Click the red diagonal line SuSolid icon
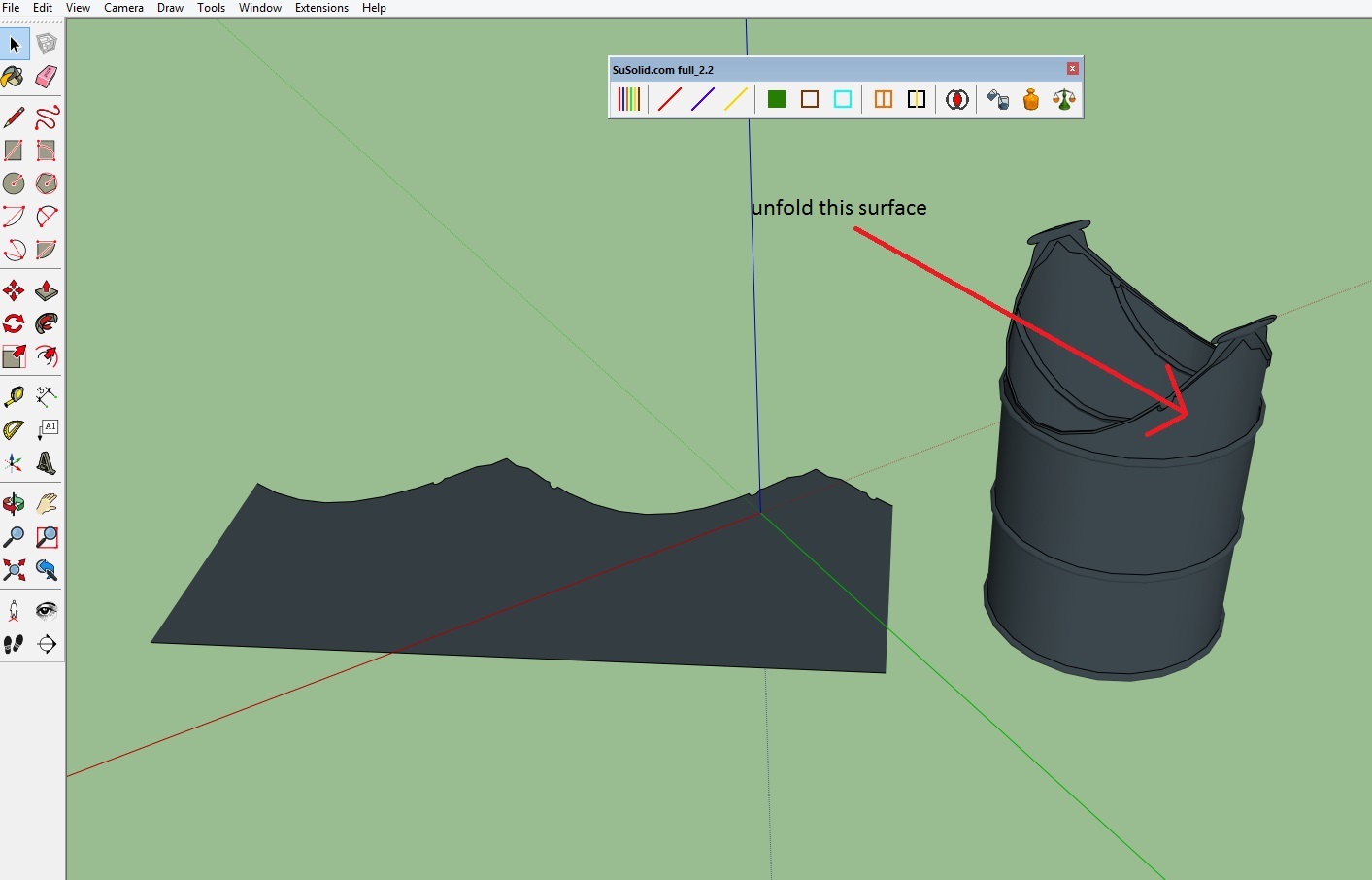 pyautogui.click(x=670, y=99)
